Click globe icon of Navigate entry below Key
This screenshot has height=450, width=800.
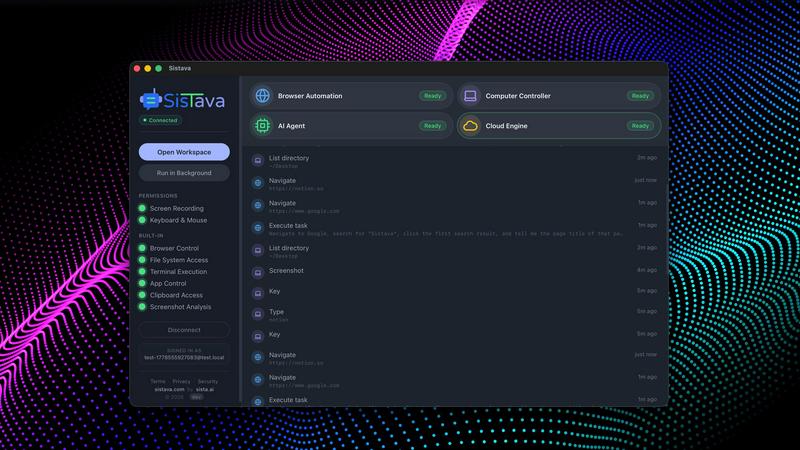pos(258,357)
